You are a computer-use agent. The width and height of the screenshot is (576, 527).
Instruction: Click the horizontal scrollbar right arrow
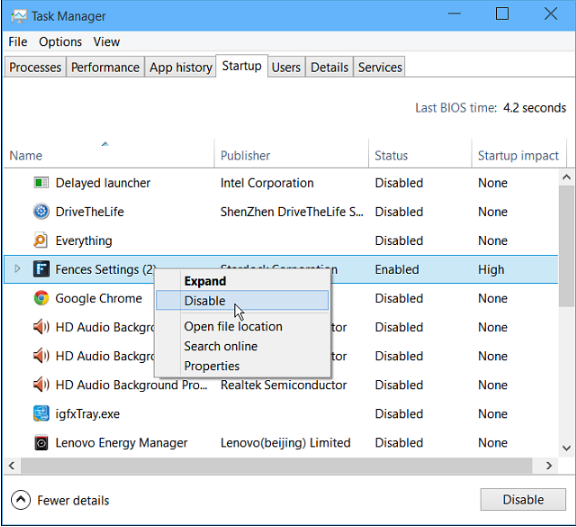[x=549, y=466]
